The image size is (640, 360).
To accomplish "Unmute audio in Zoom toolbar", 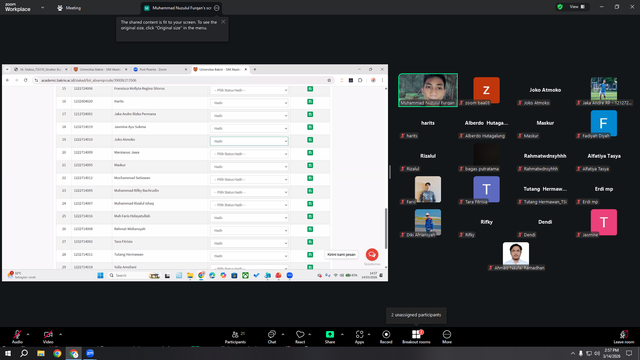I will coord(17,337).
